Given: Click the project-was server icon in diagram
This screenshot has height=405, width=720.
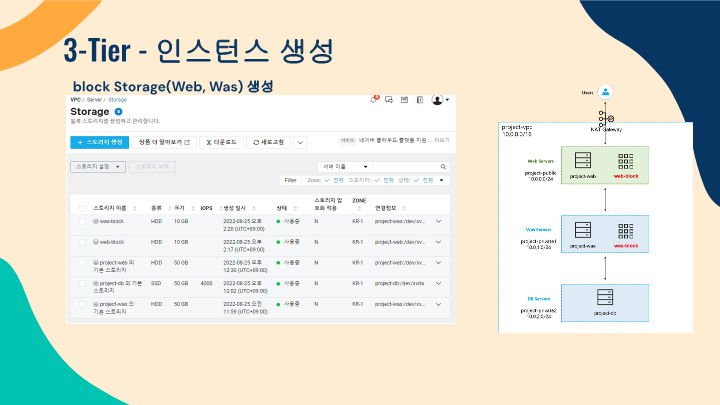Looking at the screenshot, I should (583, 230).
